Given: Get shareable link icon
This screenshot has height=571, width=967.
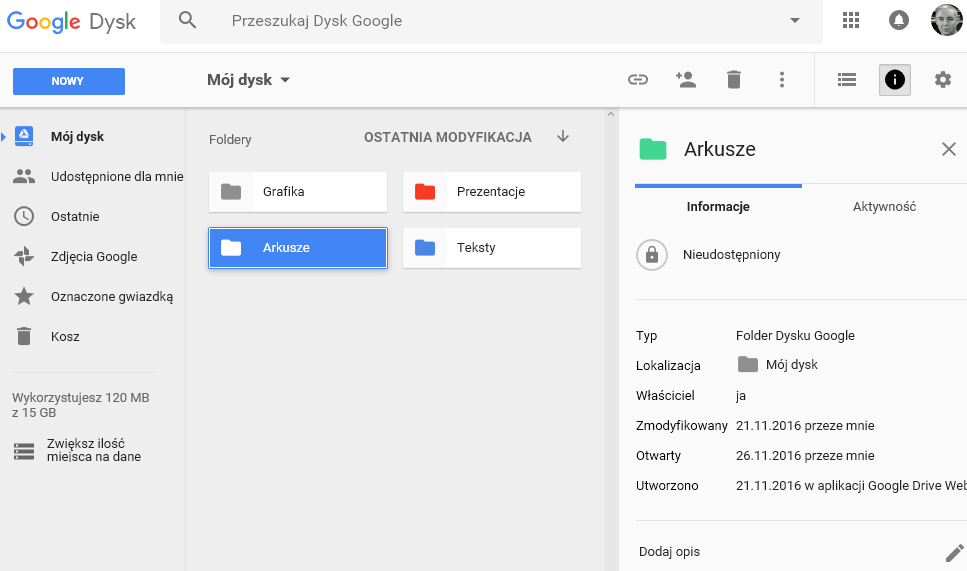Looking at the screenshot, I should pos(638,80).
